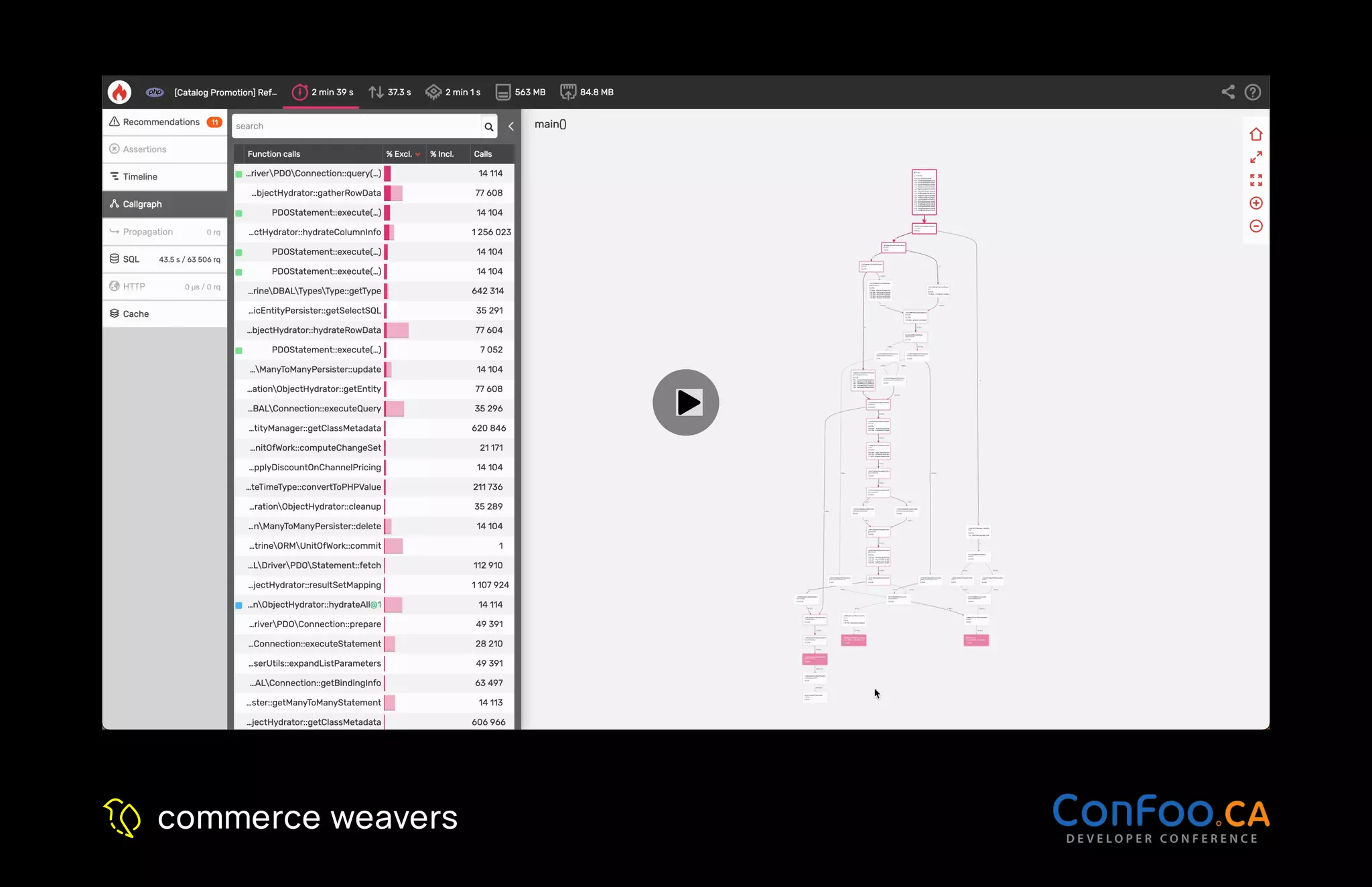Zoom out with the minus icon
Screen dimensions: 1372x887
click(x=1255, y=226)
